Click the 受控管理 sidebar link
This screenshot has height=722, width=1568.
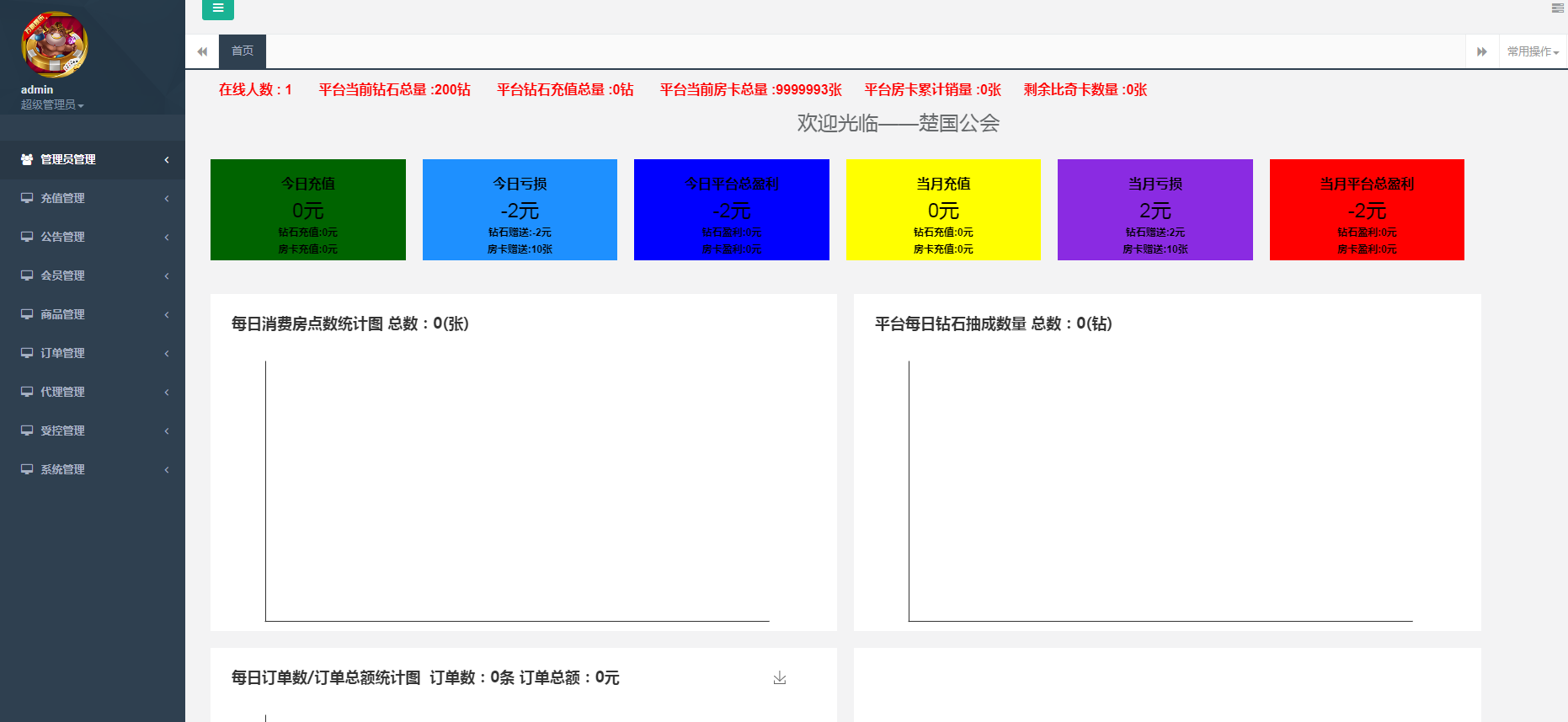pyautogui.click(x=63, y=431)
